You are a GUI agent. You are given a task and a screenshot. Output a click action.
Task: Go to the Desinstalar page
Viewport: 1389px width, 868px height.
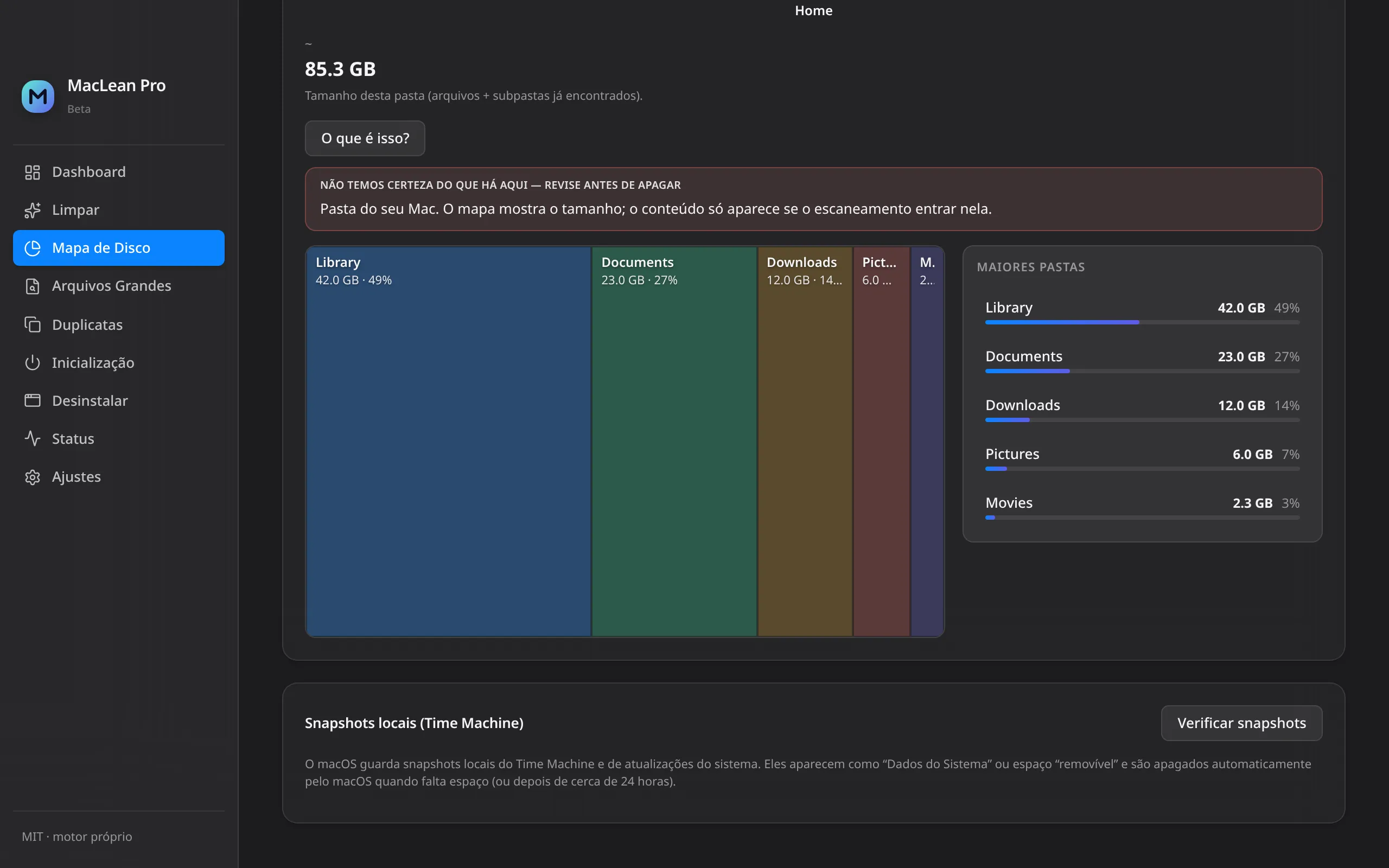pos(119,400)
